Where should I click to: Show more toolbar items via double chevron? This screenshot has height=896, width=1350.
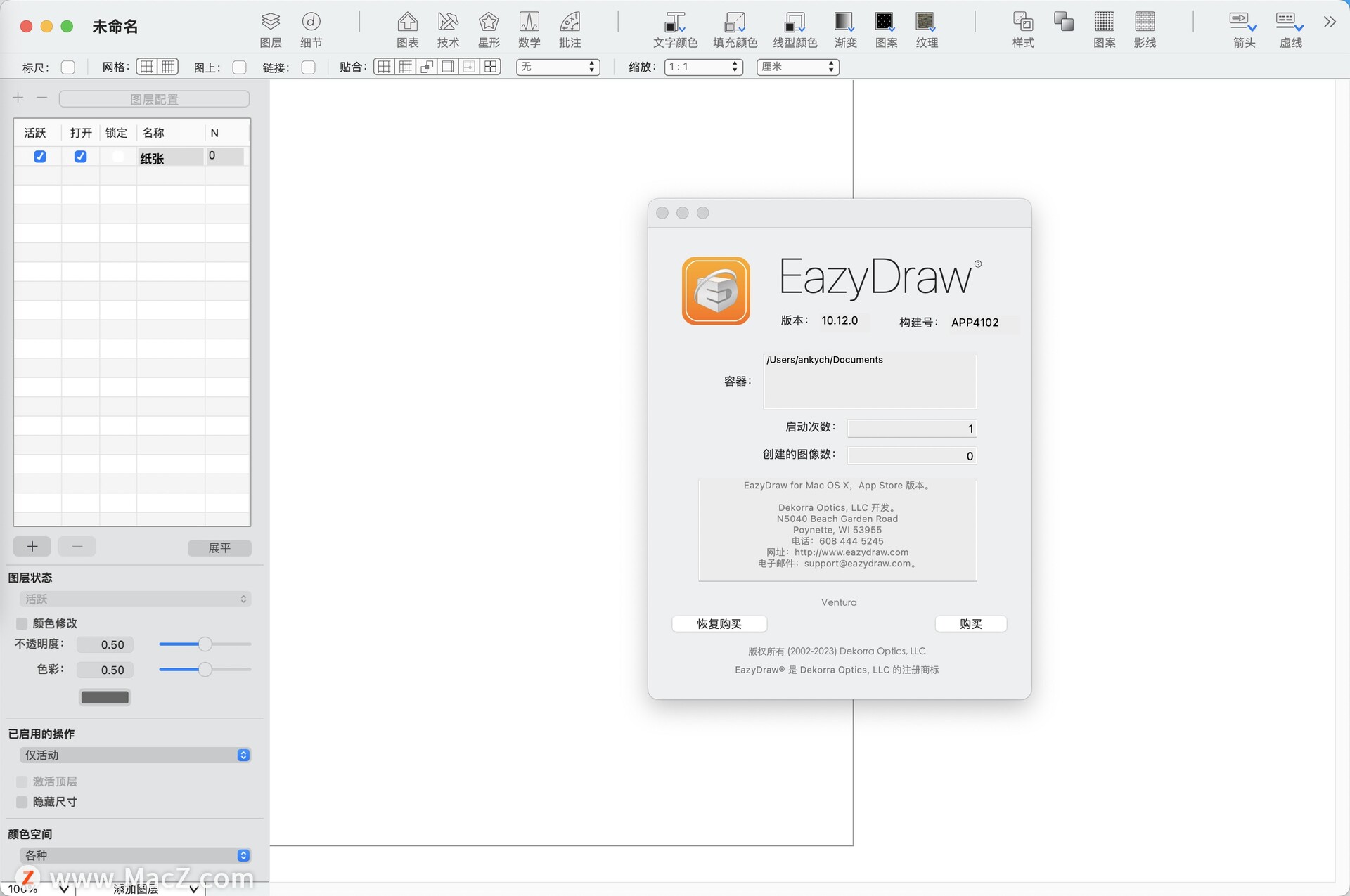pyautogui.click(x=1329, y=22)
